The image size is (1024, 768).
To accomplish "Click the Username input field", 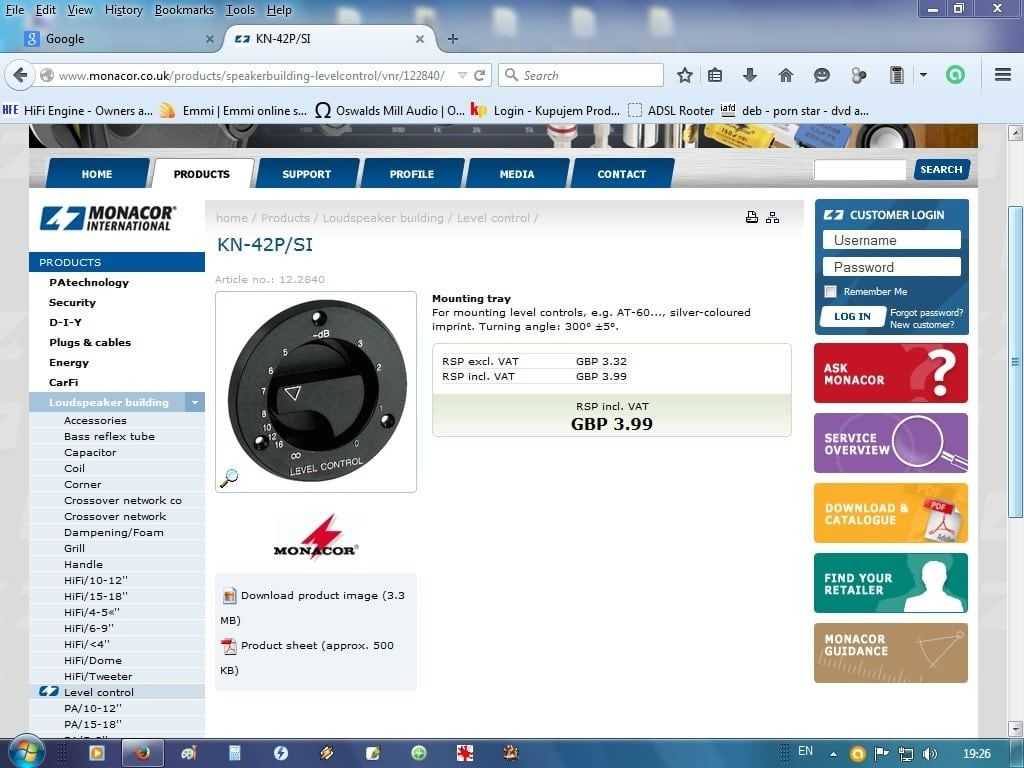I will (891, 240).
